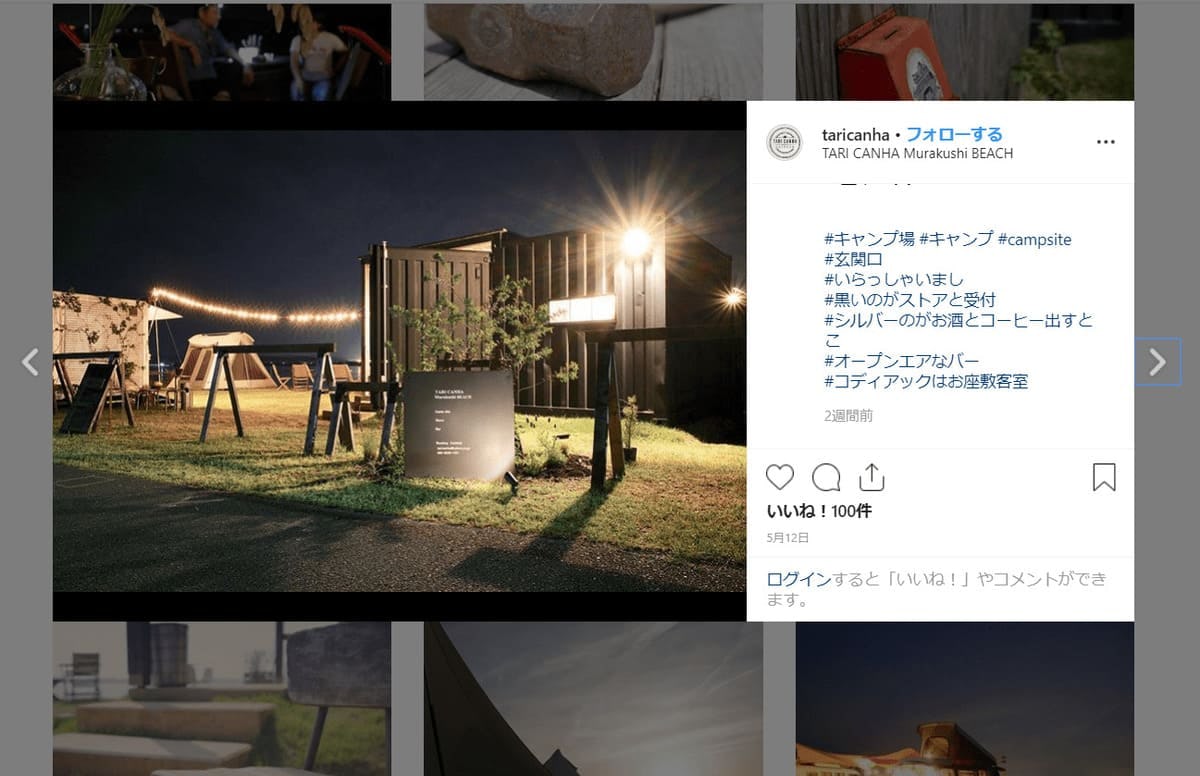Image resolution: width=1200 pixels, height=776 pixels.
Task: Open the three-dot more options menu
Action: click(1105, 142)
